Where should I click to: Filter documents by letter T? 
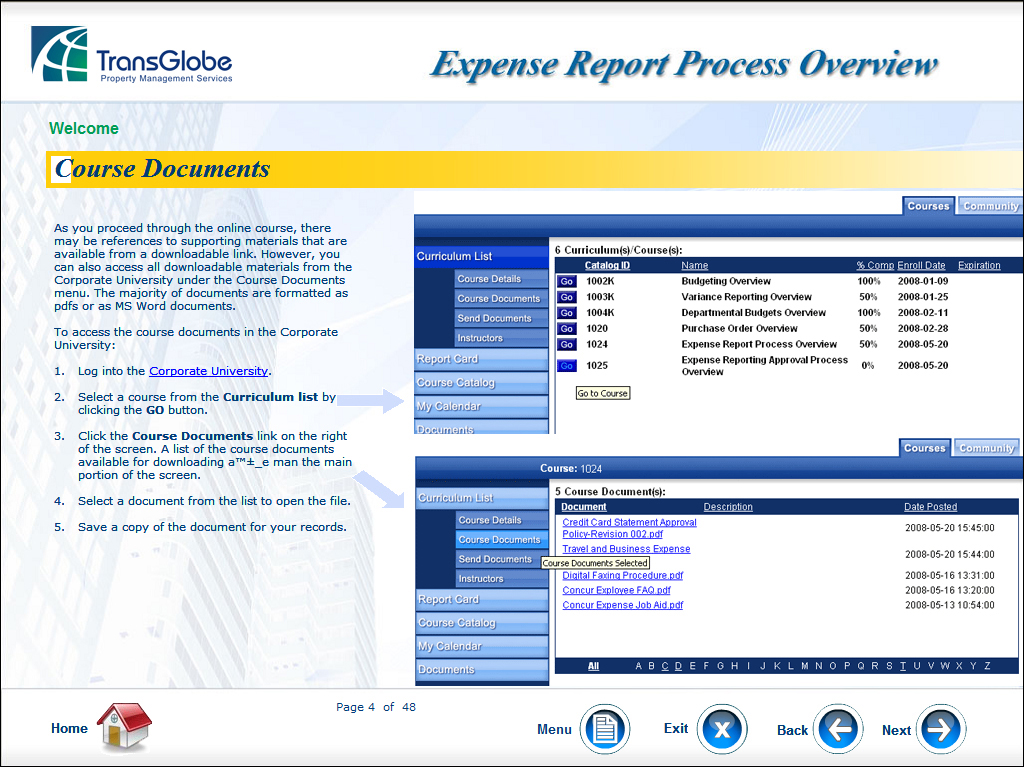pos(903,666)
